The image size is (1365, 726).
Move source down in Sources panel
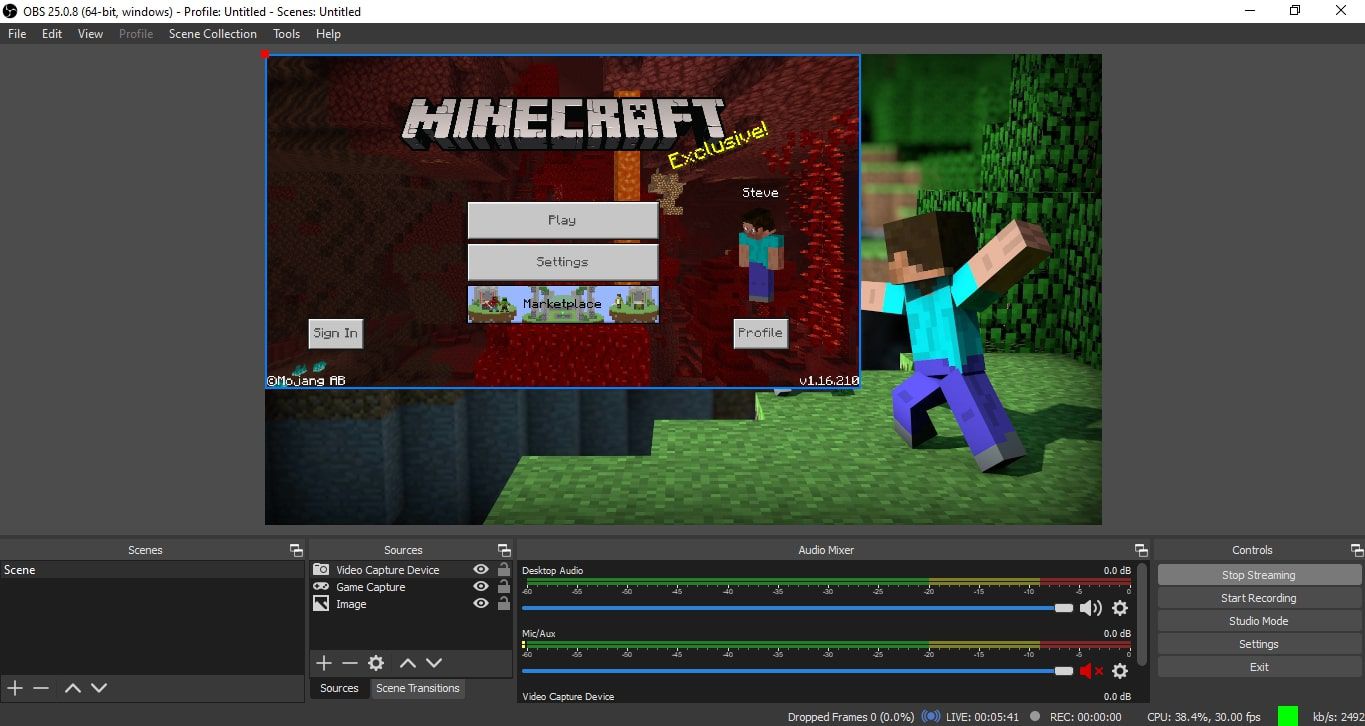coord(434,663)
